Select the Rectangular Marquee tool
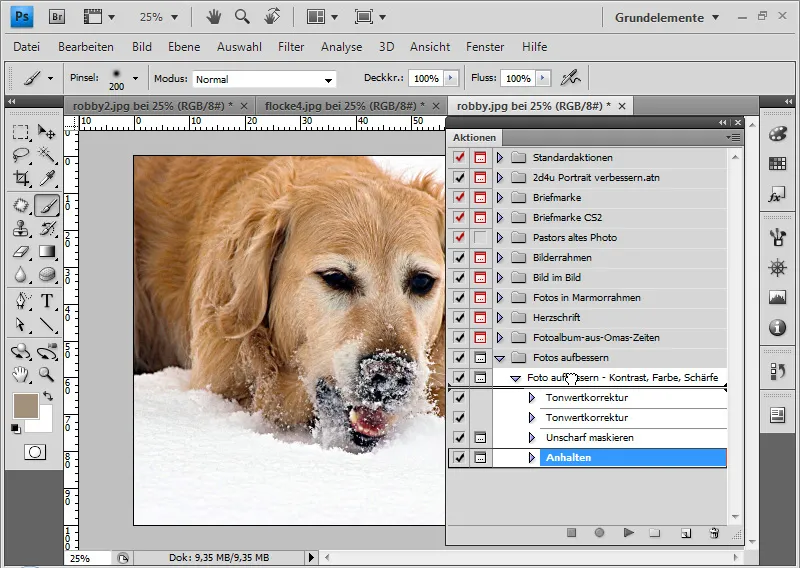The image size is (800, 568). [x=20, y=132]
